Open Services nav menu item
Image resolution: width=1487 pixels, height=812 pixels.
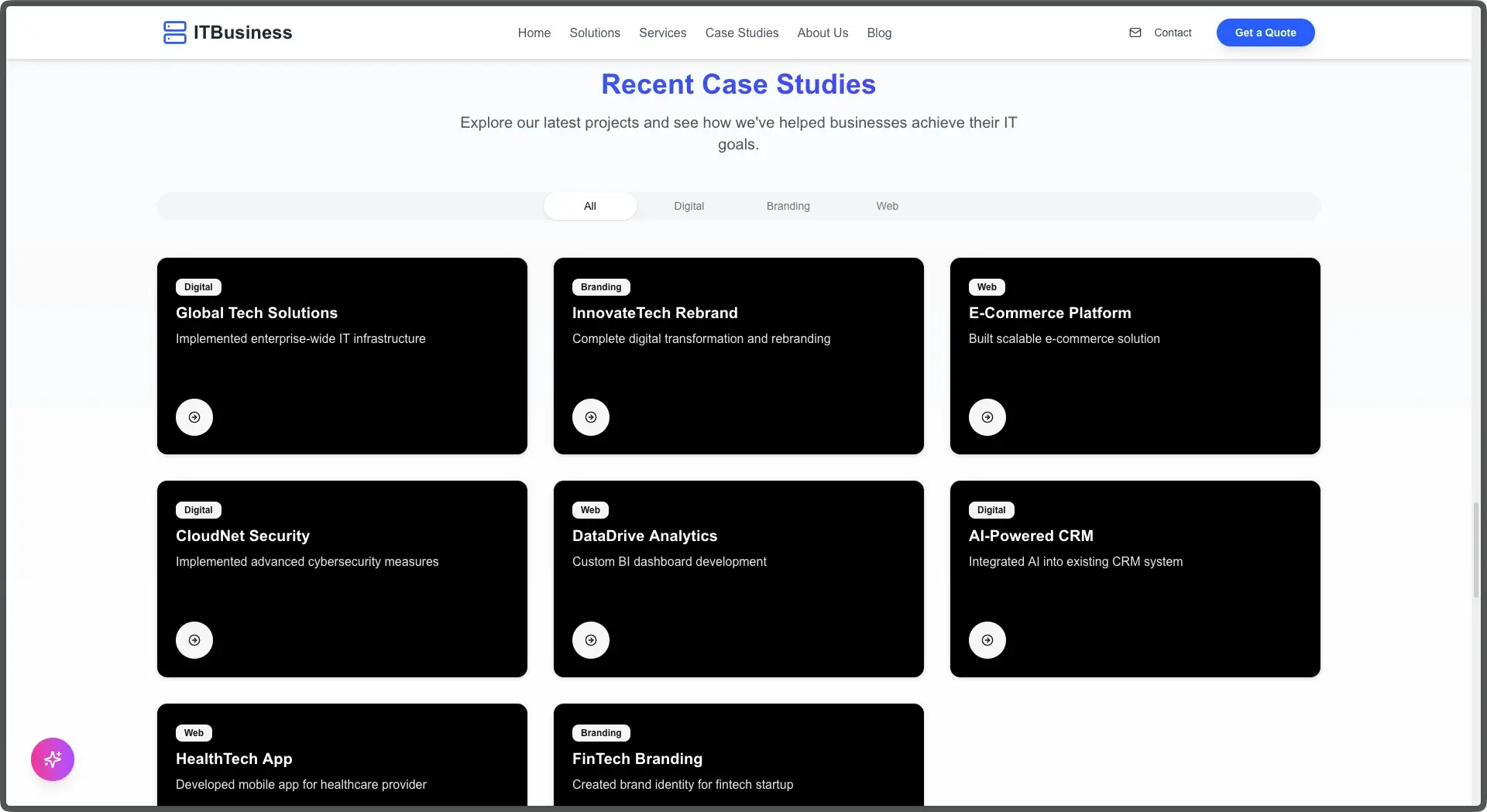pyautogui.click(x=663, y=33)
